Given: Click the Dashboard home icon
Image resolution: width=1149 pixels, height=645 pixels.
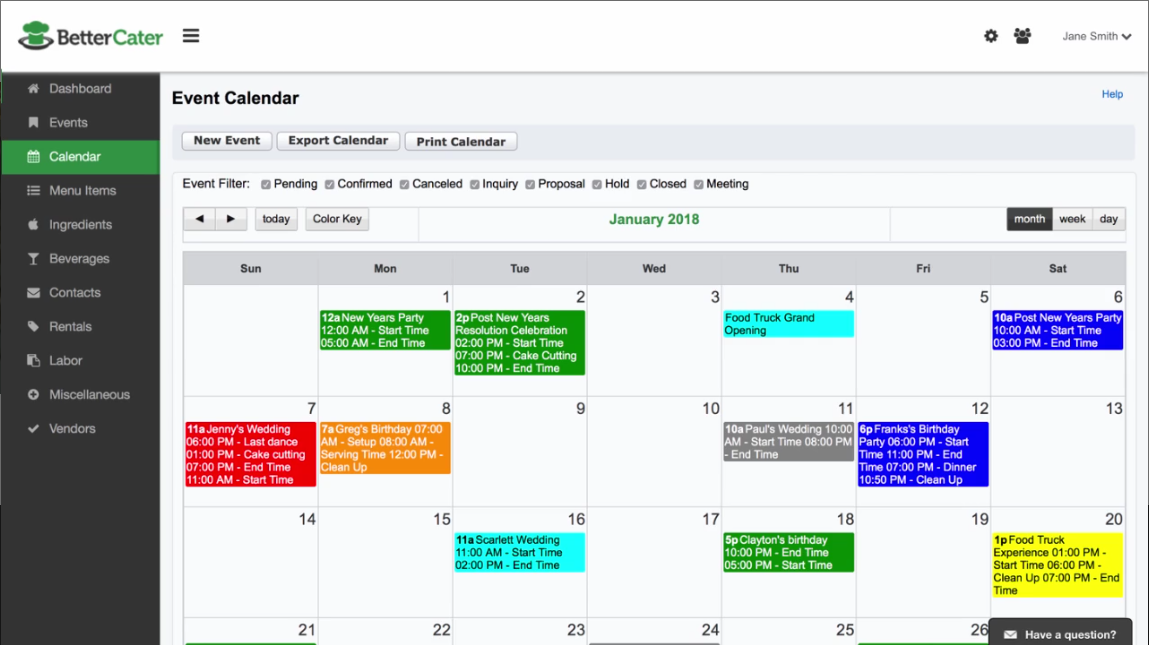Looking at the screenshot, I should [33, 89].
